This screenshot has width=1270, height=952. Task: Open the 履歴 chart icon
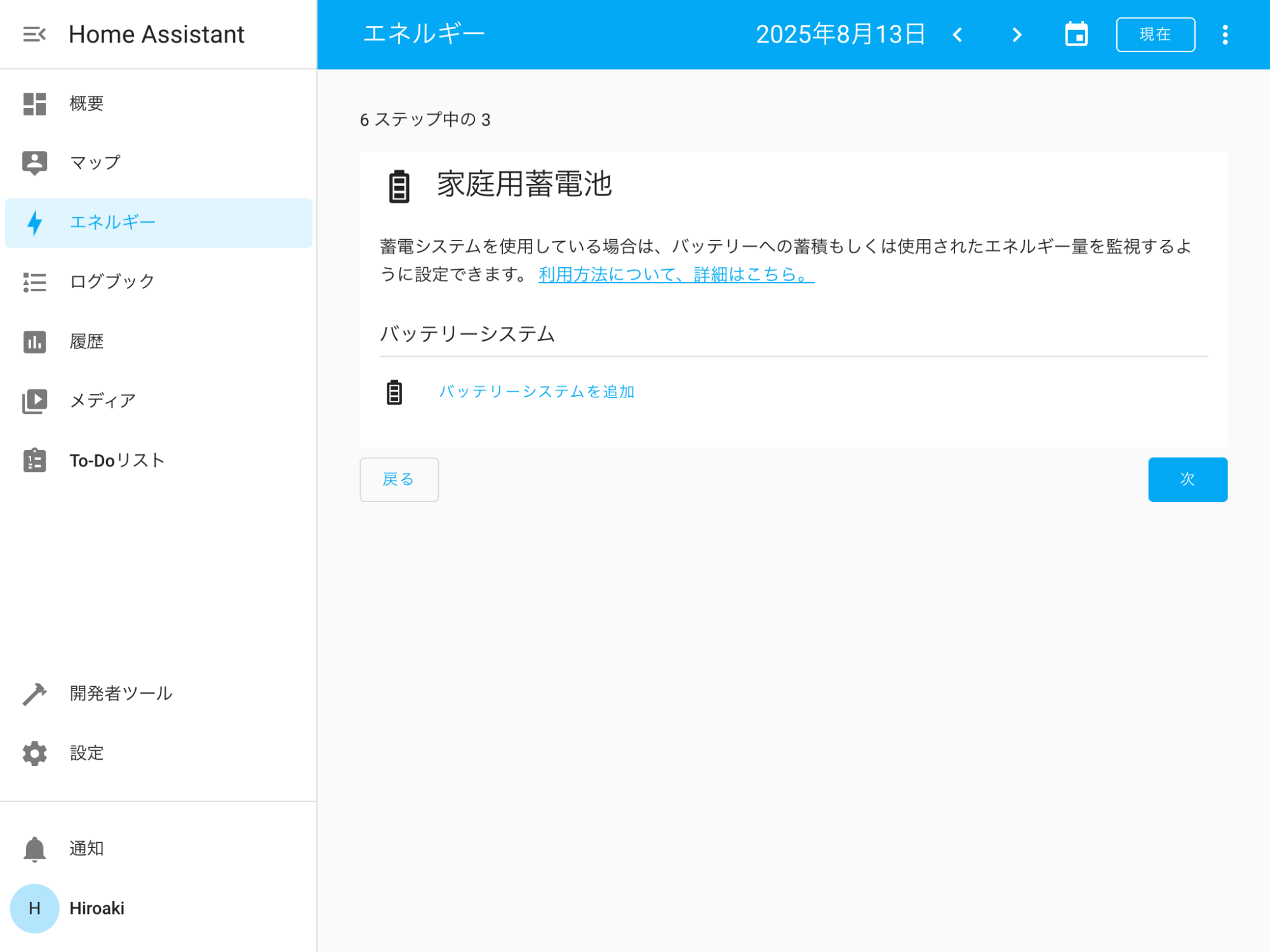pos(34,341)
